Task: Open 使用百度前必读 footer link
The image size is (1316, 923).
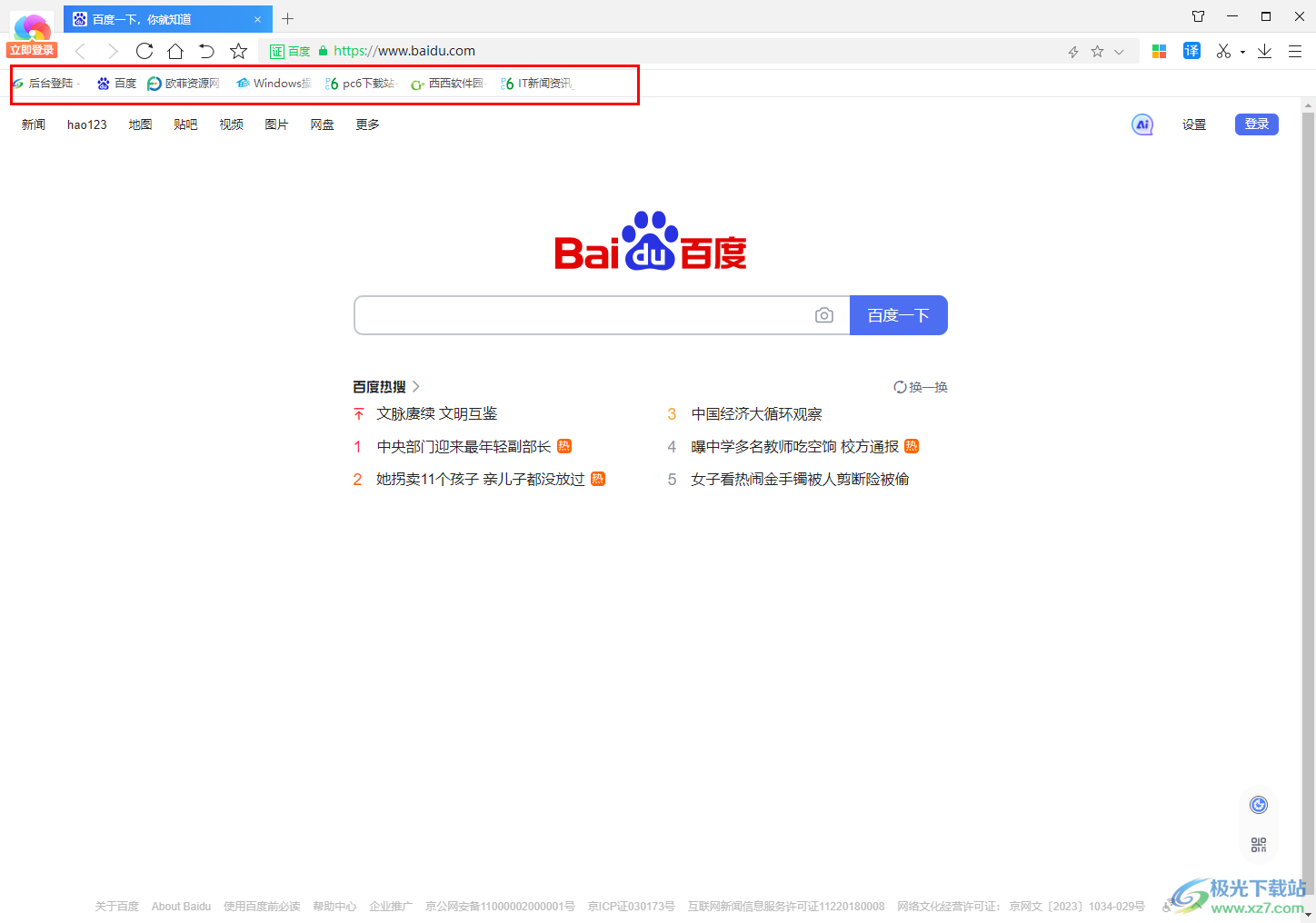Action: point(262,907)
